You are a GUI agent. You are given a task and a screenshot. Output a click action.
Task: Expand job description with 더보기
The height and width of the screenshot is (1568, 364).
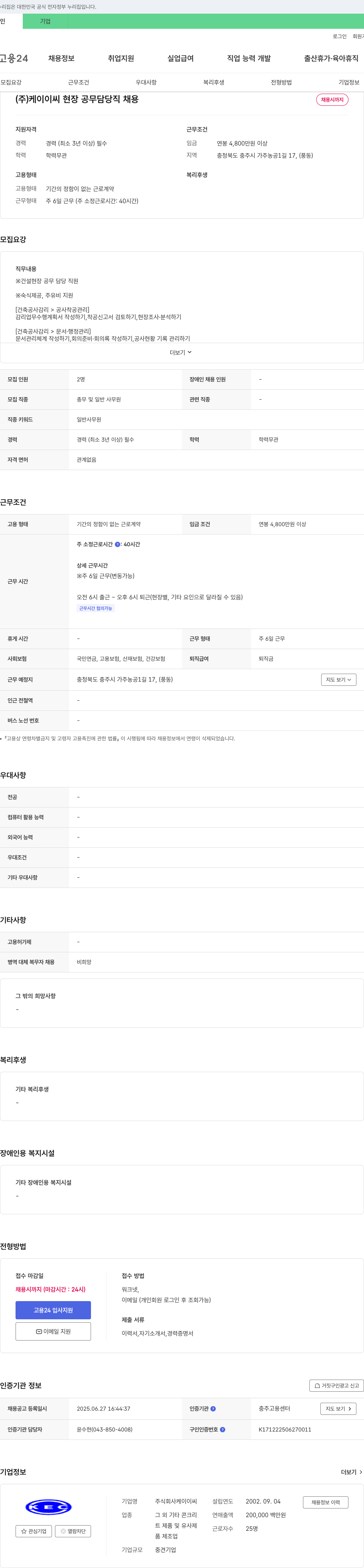tap(181, 353)
